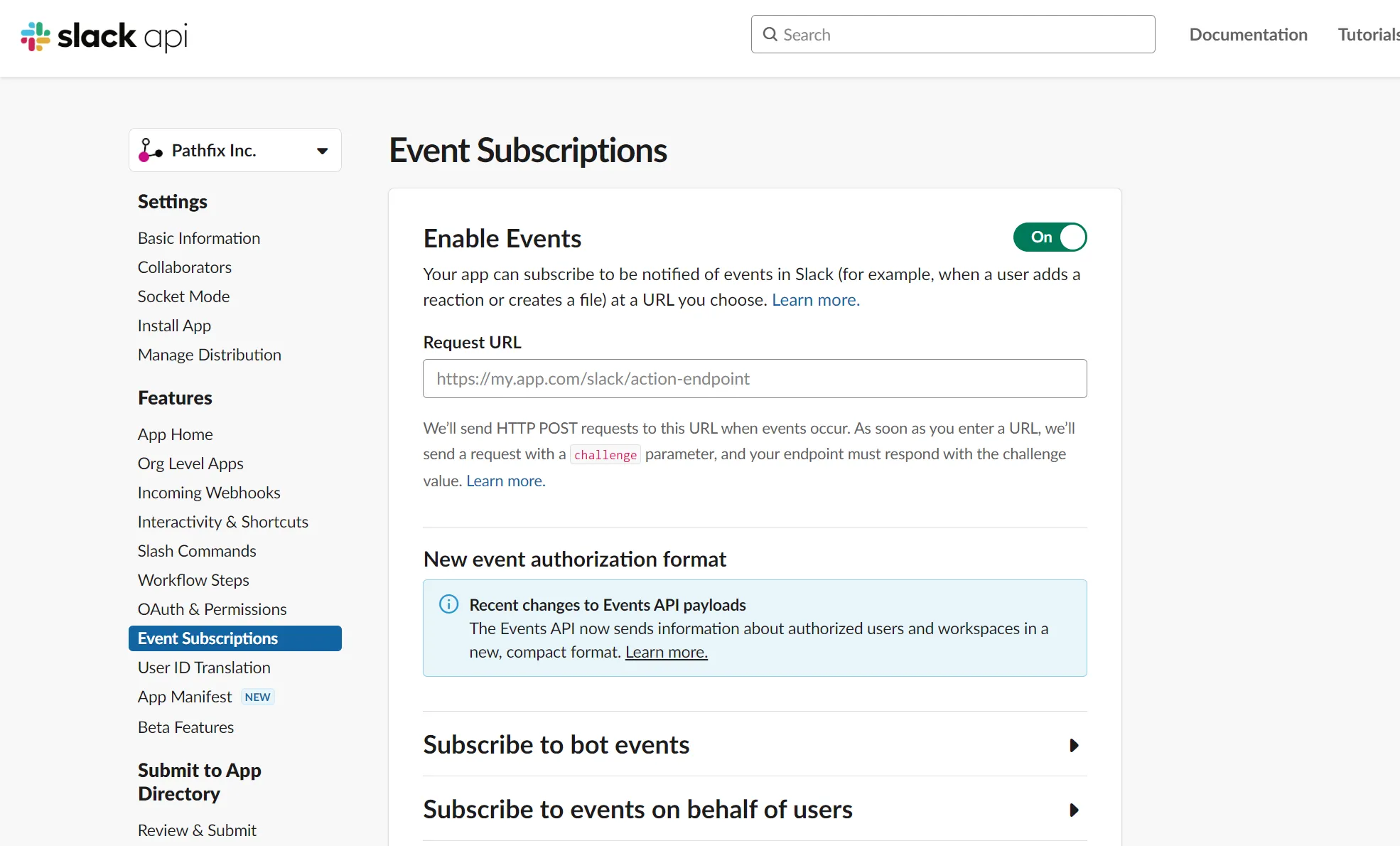This screenshot has height=846, width=1400.
Task: Navigate to Slash Commands feature
Action: (197, 551)
